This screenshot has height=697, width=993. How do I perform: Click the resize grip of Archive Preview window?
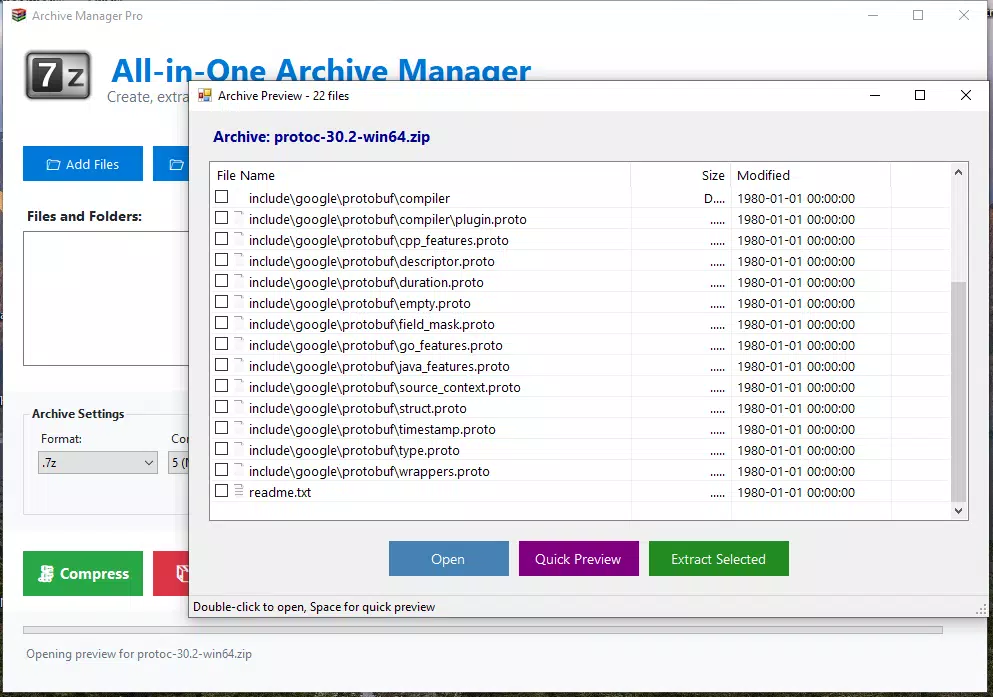coord(982,610)
